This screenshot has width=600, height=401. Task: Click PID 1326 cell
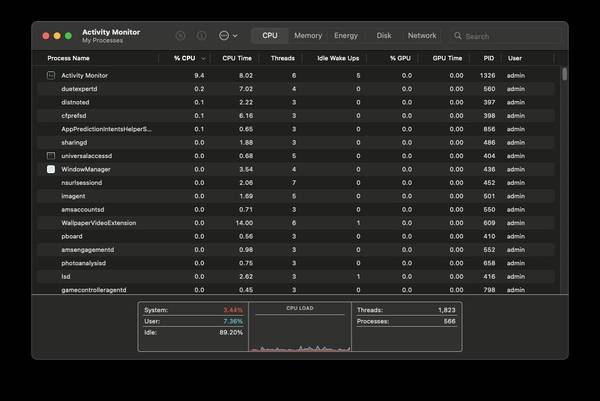[487, 75]
